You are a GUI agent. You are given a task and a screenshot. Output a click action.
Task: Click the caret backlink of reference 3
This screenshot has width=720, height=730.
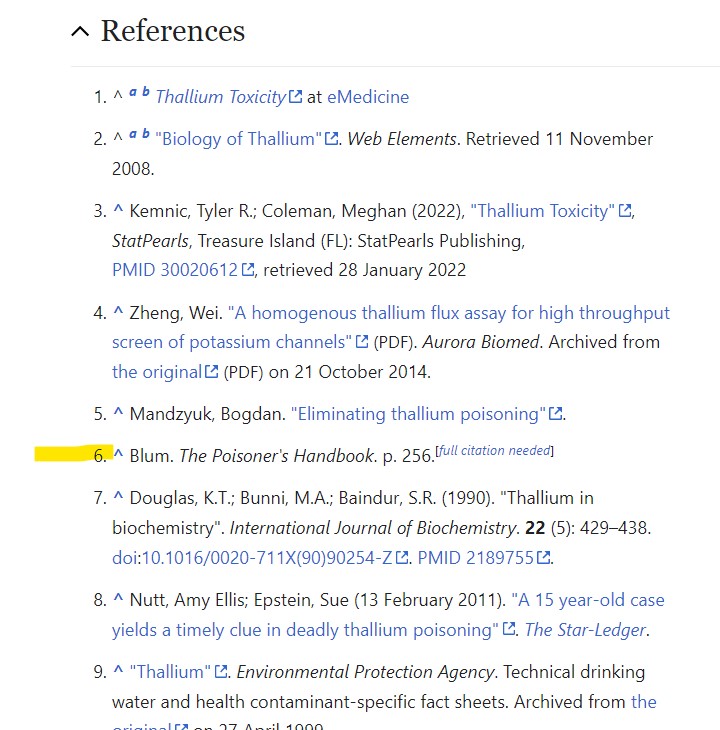pyautogui.click(x=117, y=211)
